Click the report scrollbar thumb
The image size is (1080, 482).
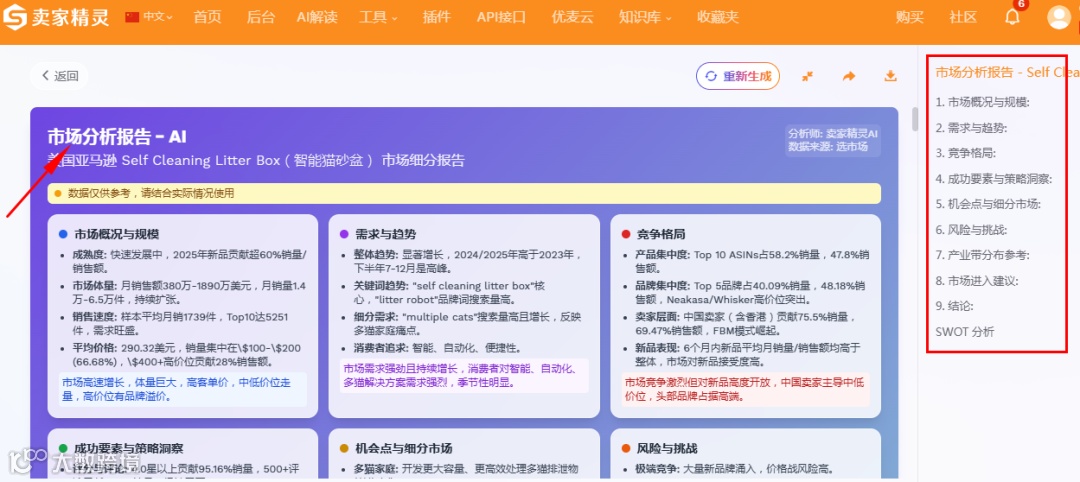coord(915,119)
